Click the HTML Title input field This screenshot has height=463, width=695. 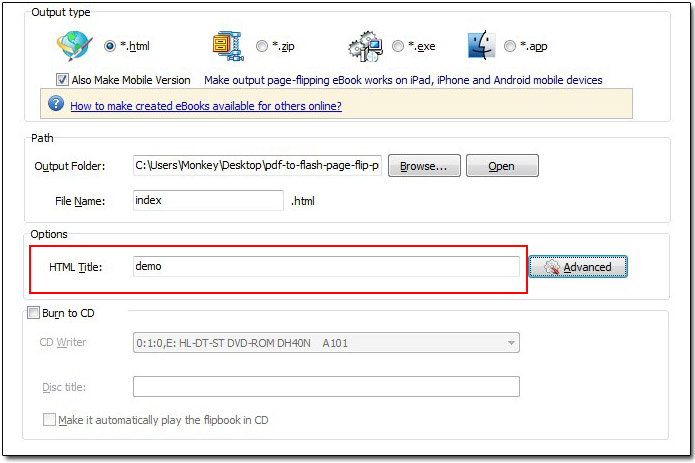coord(326,266)
